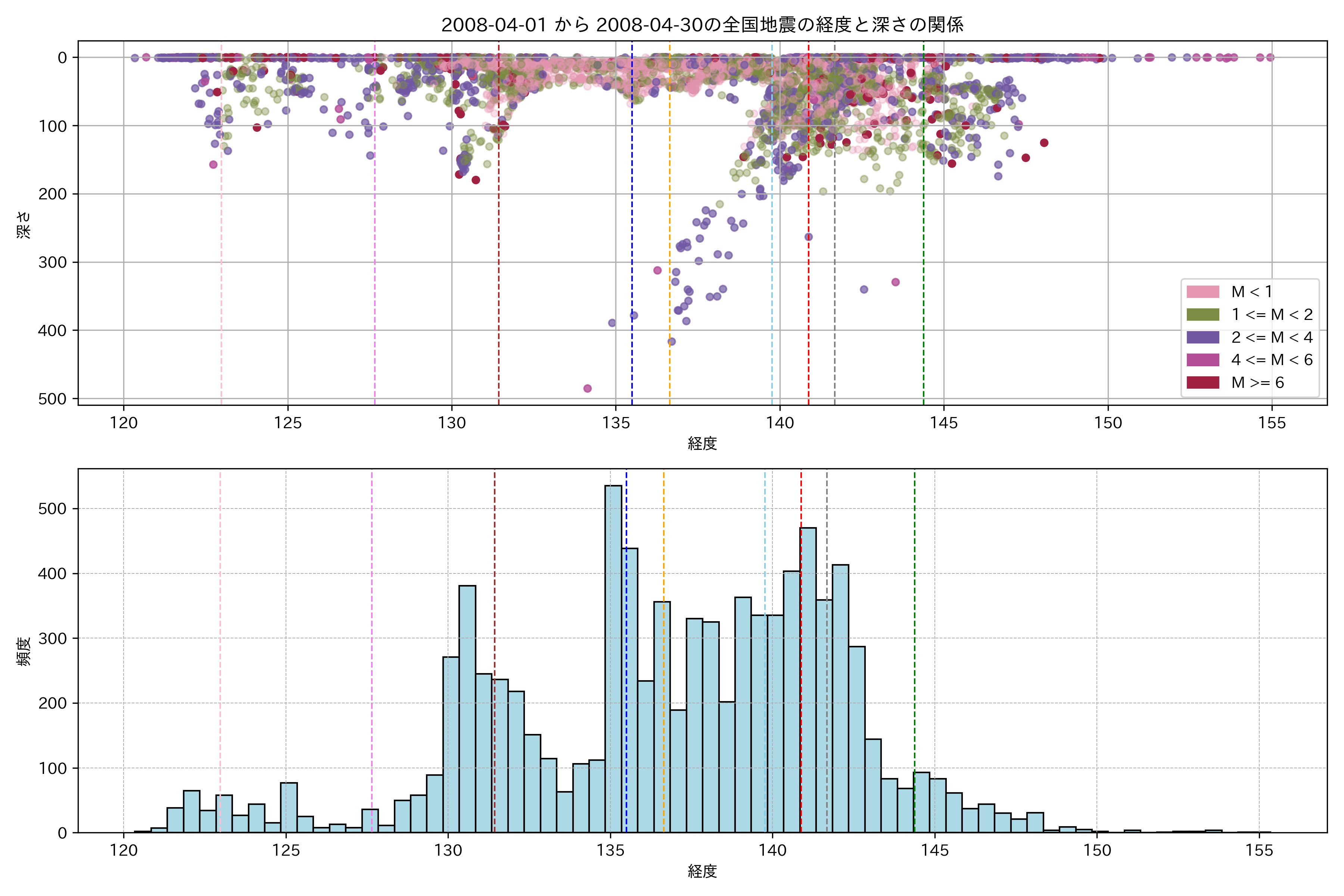This screenshot has width=1344, height=896.
Task: Click the green 1 <= M < 2 swatch
Action: click(1202, 315)
